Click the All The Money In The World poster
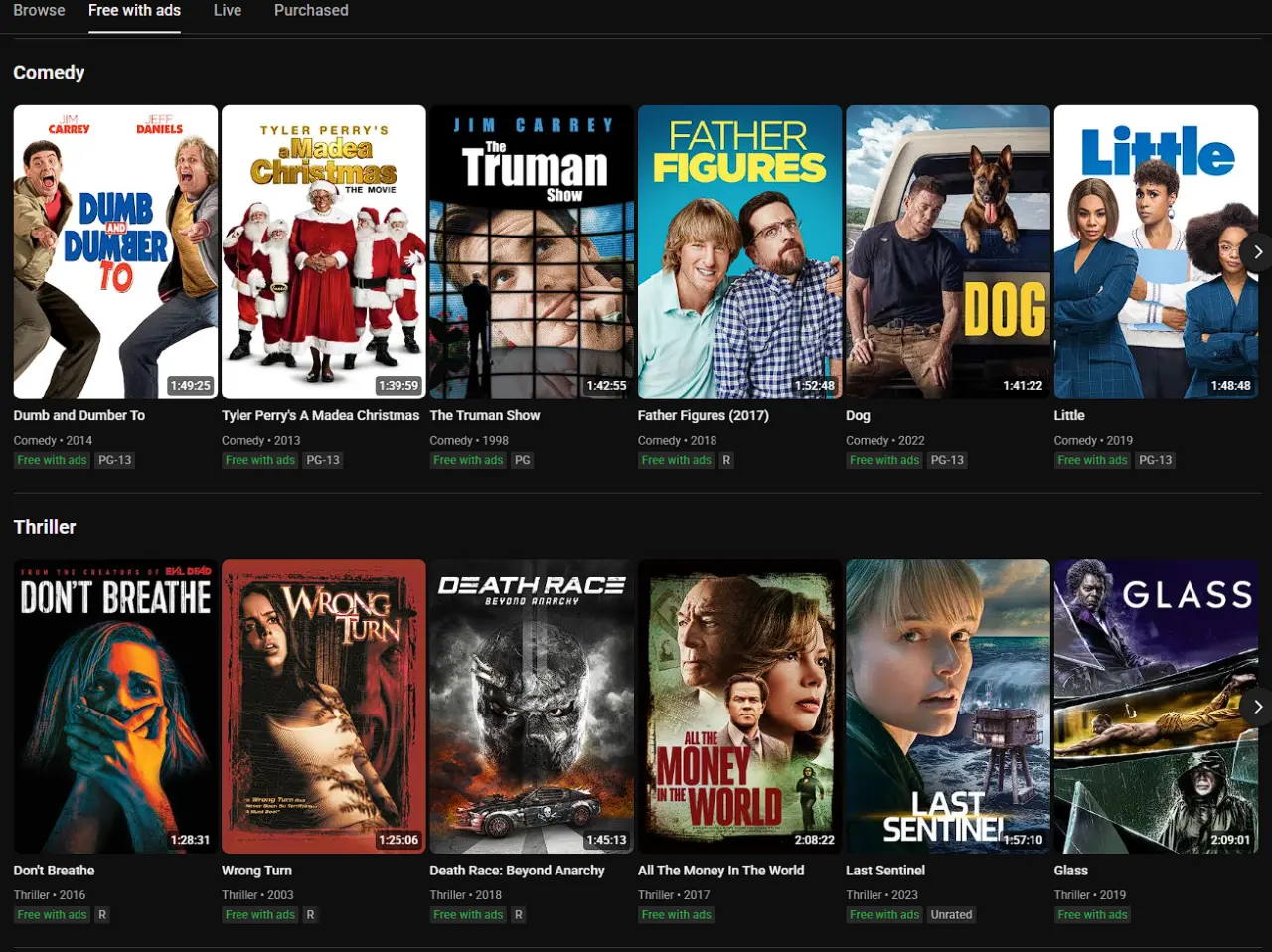 tap(739, 707)
